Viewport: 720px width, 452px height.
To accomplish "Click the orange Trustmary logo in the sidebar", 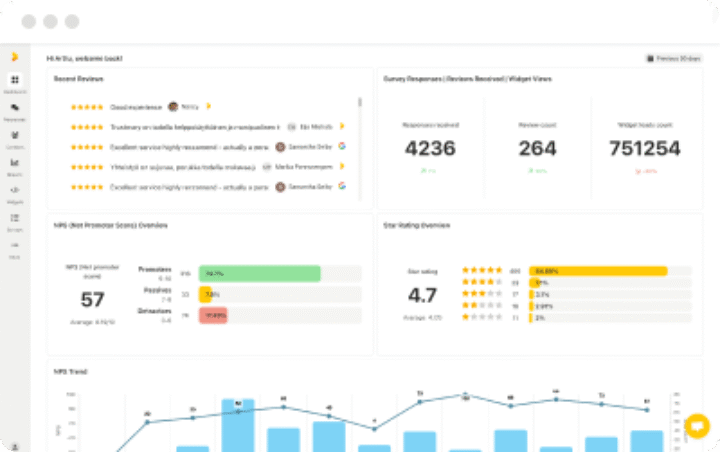I will pos(15,57).
